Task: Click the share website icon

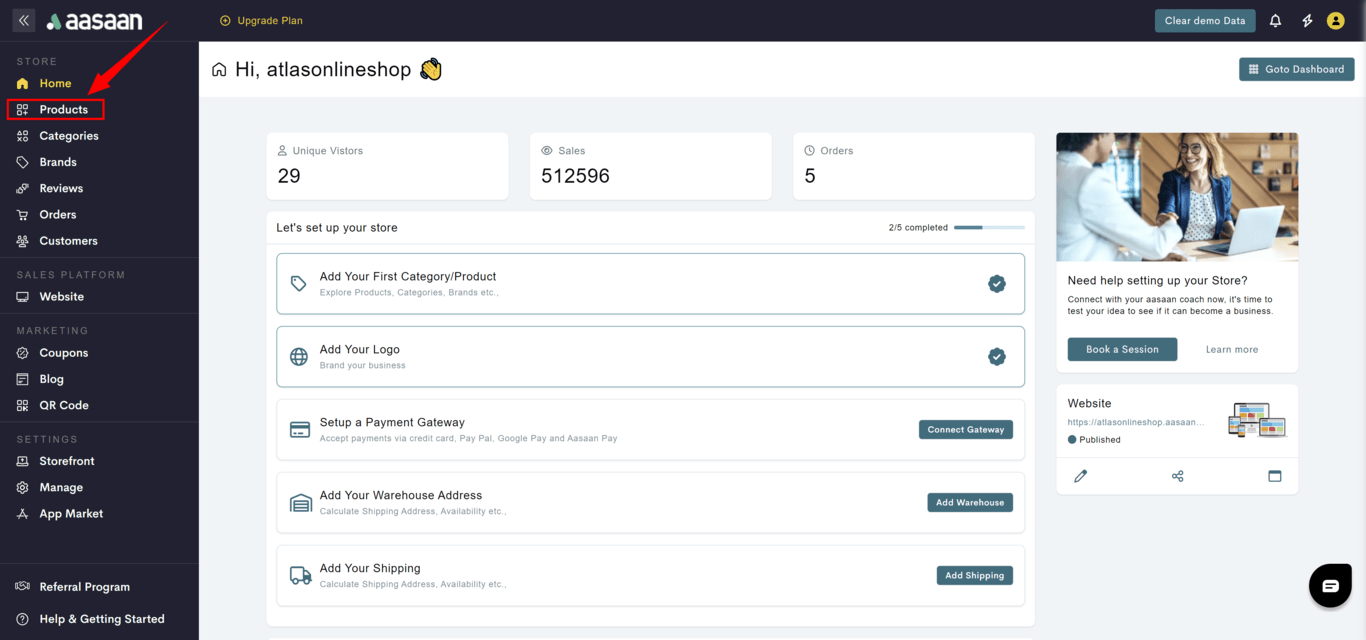Action: (x=1177, y=476)
